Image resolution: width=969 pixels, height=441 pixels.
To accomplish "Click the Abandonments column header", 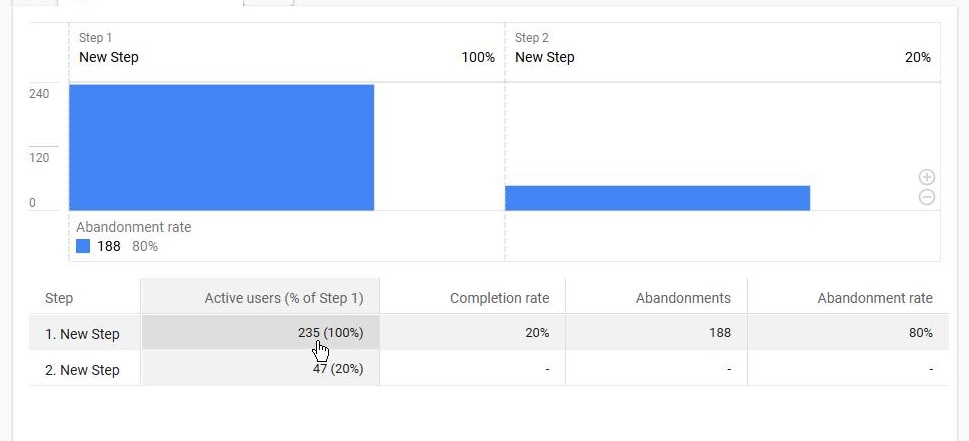I will pyautogui.click(x=656, y=298).
